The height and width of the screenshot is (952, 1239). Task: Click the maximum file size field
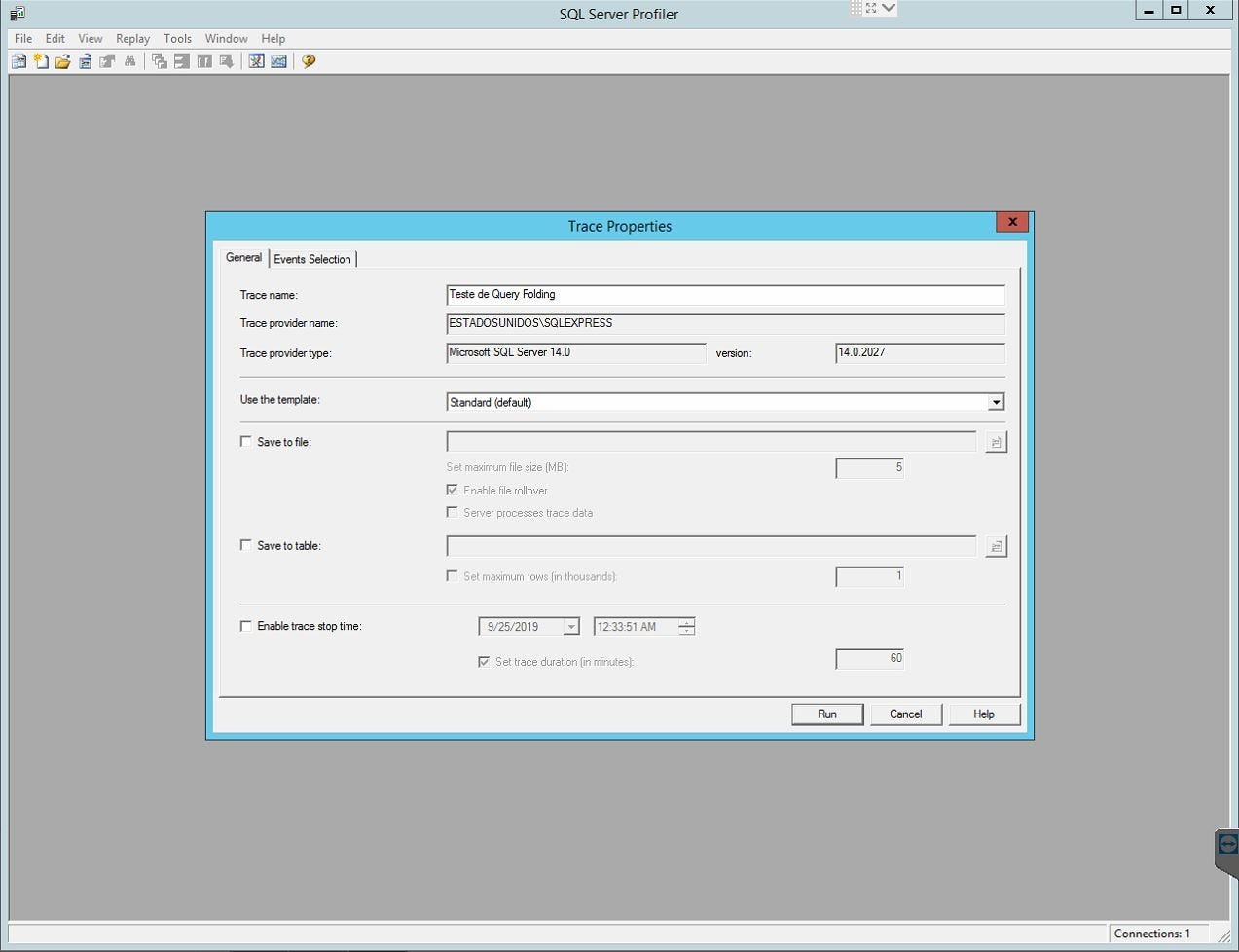point(869,468)
